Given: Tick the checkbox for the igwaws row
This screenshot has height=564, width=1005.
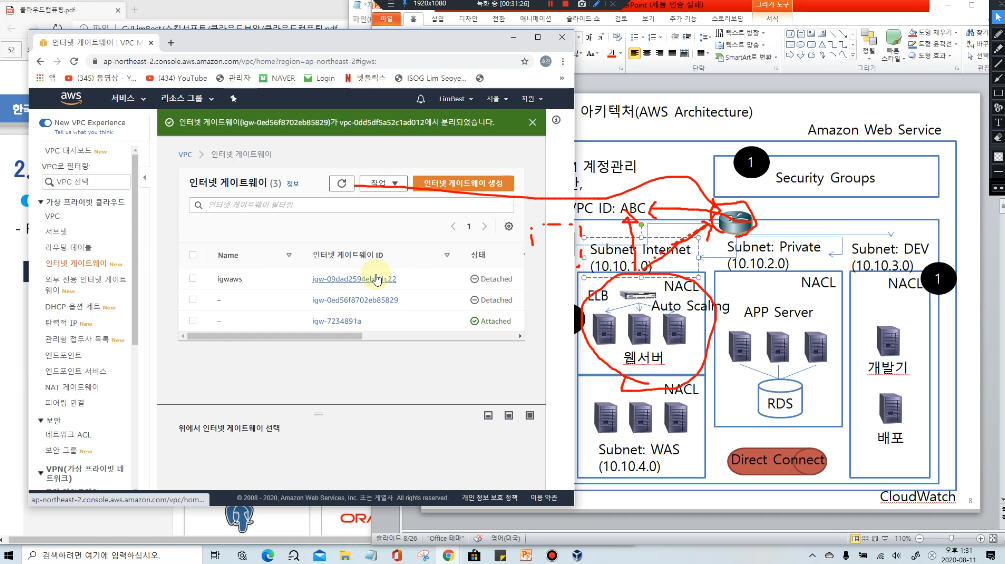Looking at the screenshot, I should pos(193,278).
